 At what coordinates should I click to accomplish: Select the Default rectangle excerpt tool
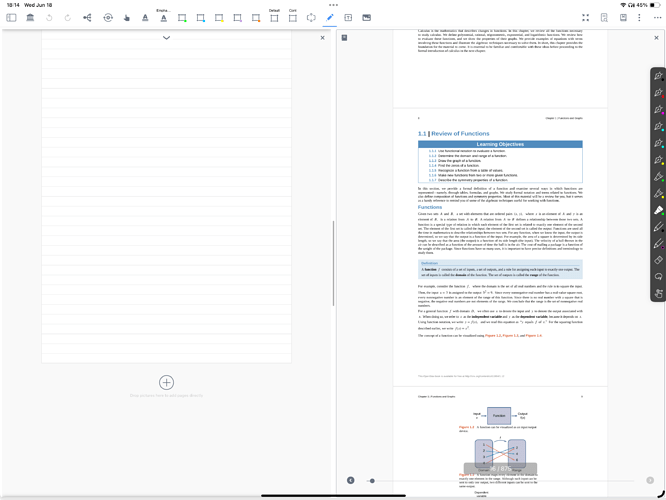point(274,16)
